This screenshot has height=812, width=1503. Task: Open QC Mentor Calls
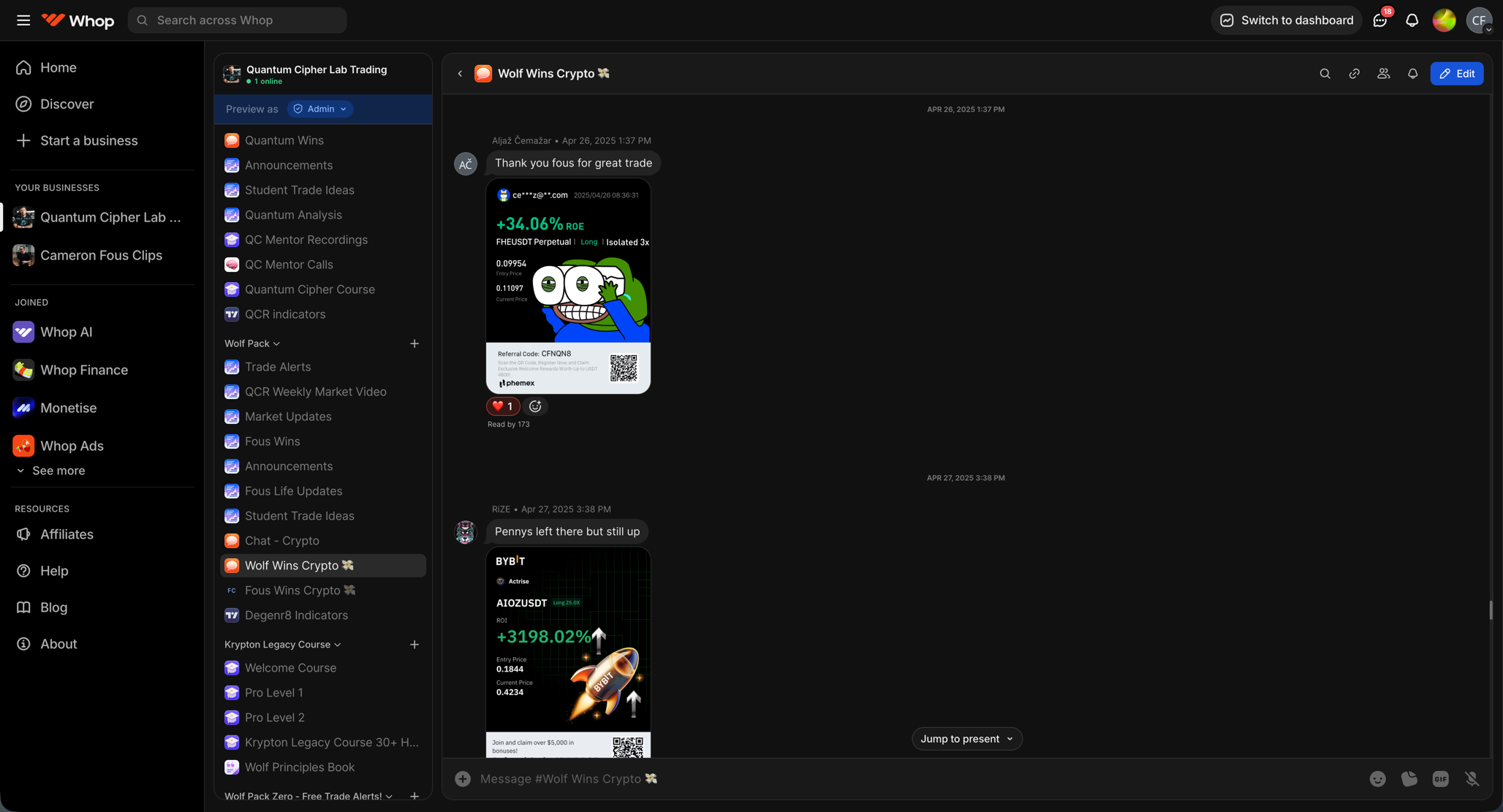tap(323, 265)
